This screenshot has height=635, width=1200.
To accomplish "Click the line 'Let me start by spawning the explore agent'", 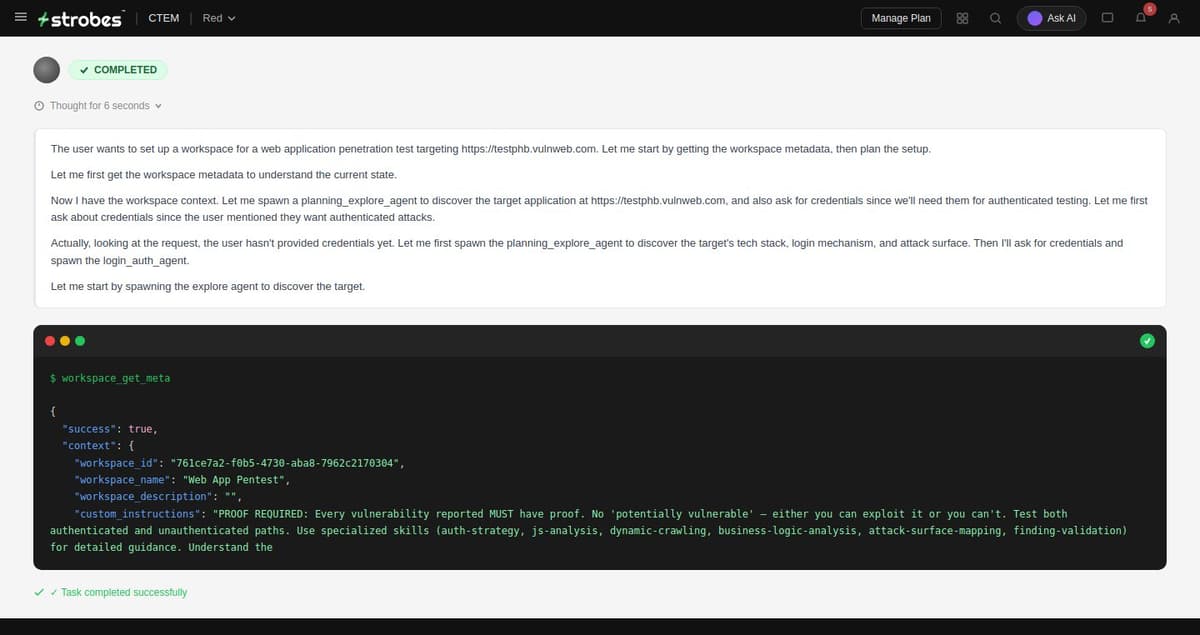I will click(208, 286).
